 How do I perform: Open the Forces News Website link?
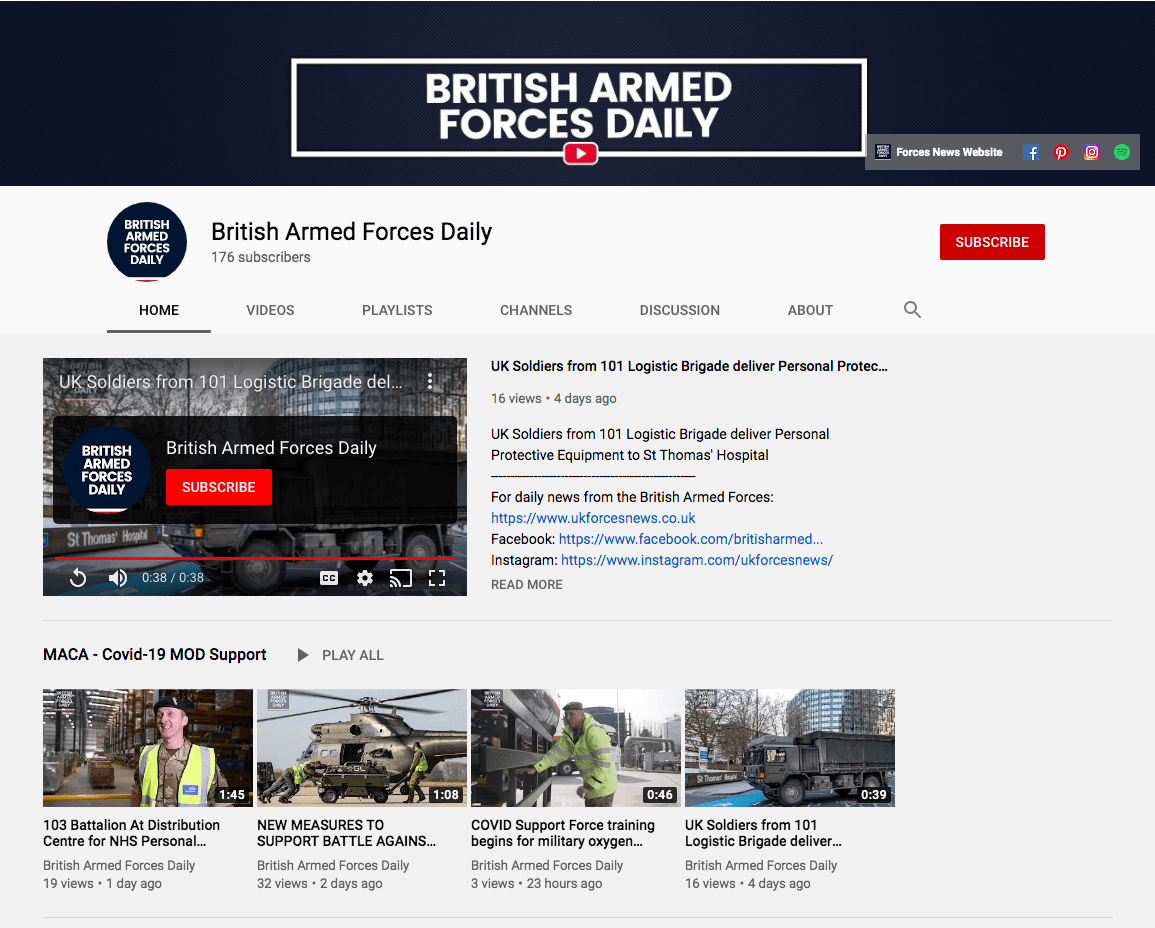click(939, 152)
